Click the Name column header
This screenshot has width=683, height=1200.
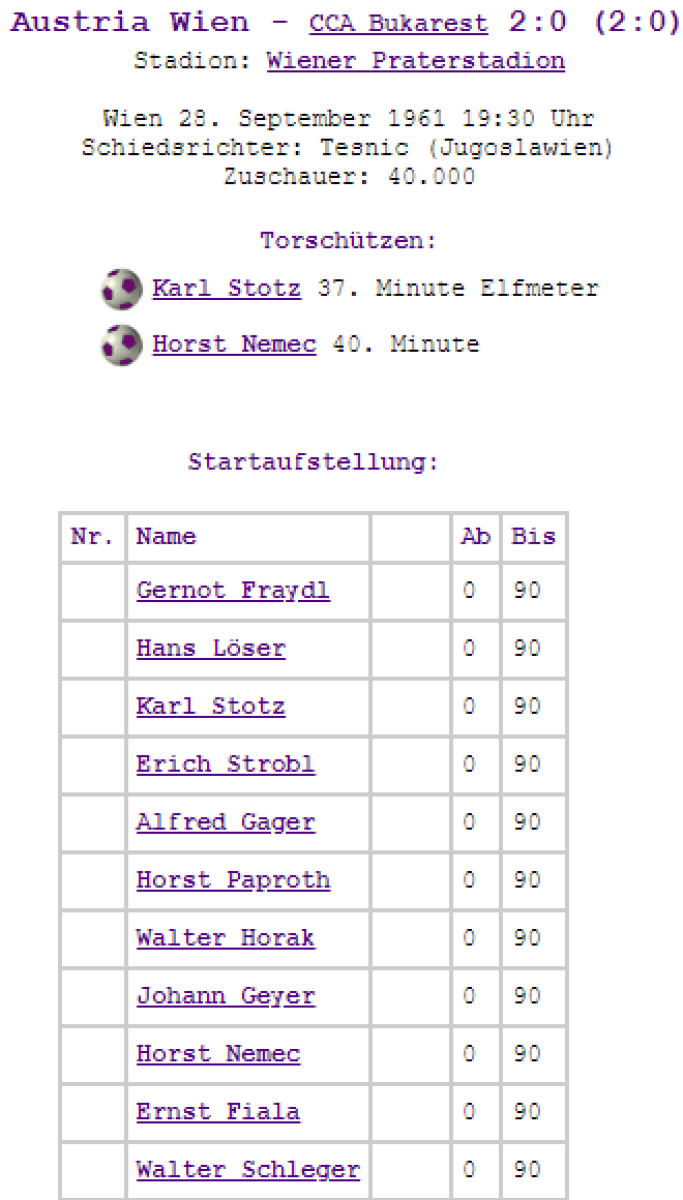[x=166, y=537]
